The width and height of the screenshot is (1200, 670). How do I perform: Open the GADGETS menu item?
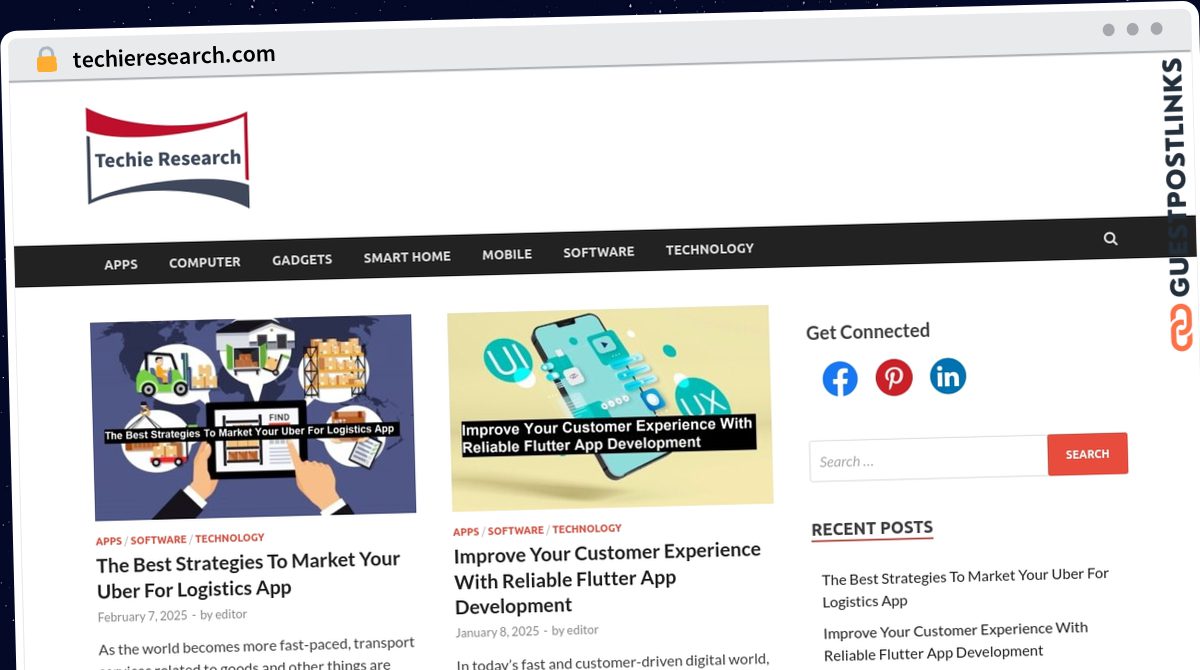point(302,259)
